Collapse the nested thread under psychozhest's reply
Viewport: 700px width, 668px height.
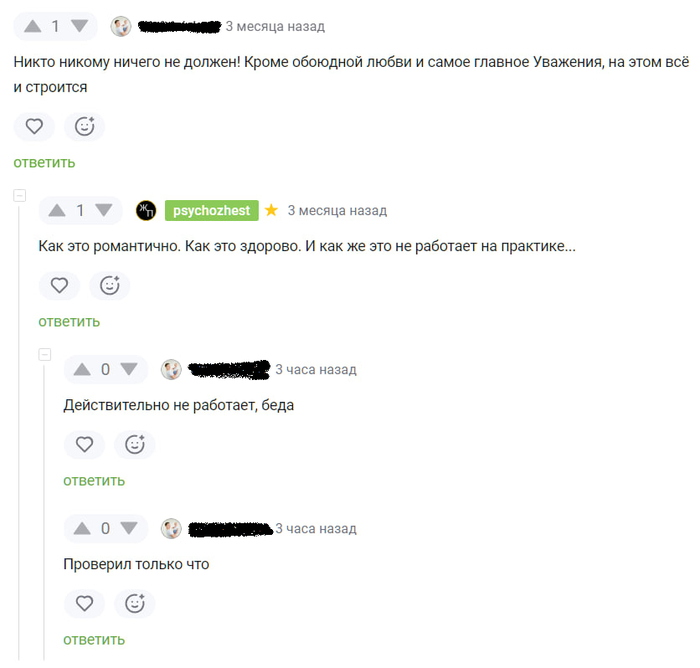(45, 355)
